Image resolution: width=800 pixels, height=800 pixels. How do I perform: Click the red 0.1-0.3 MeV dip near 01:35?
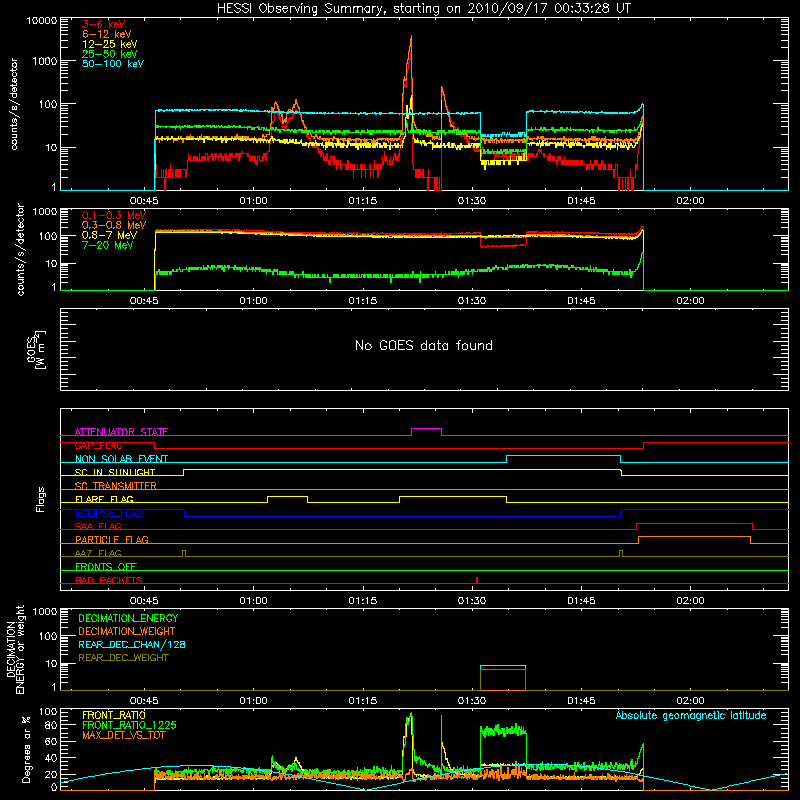tap(503, 245)
